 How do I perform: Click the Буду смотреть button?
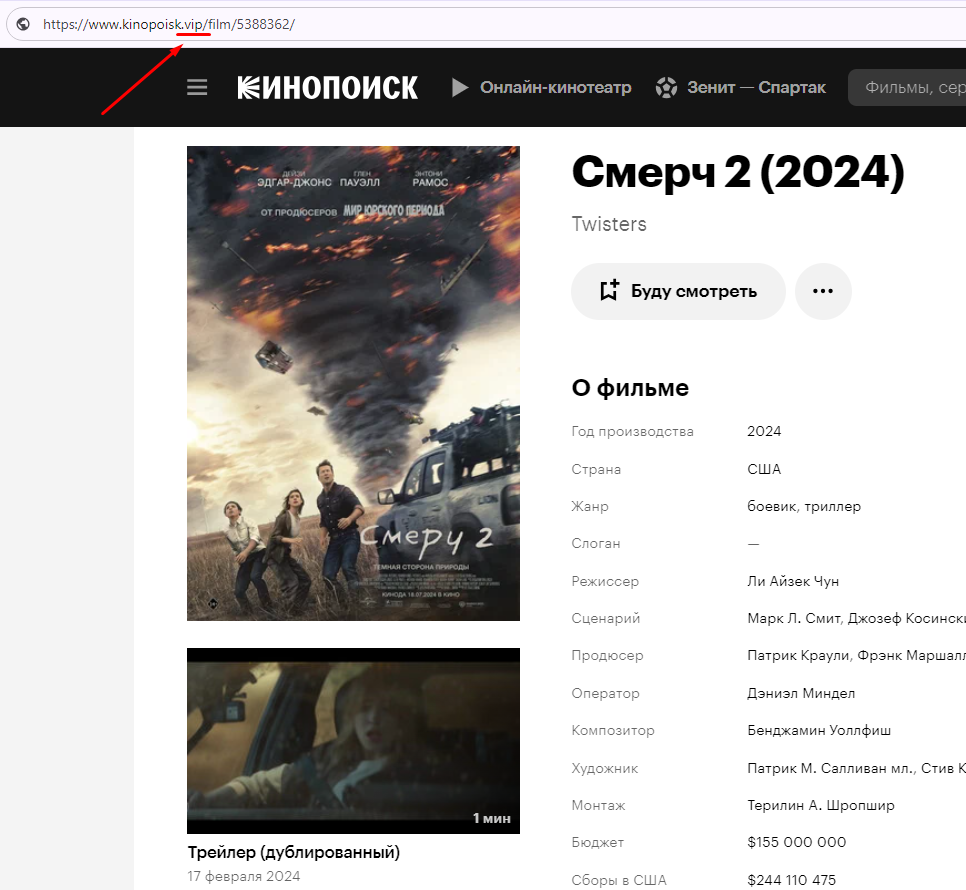[x=678, y=291]
